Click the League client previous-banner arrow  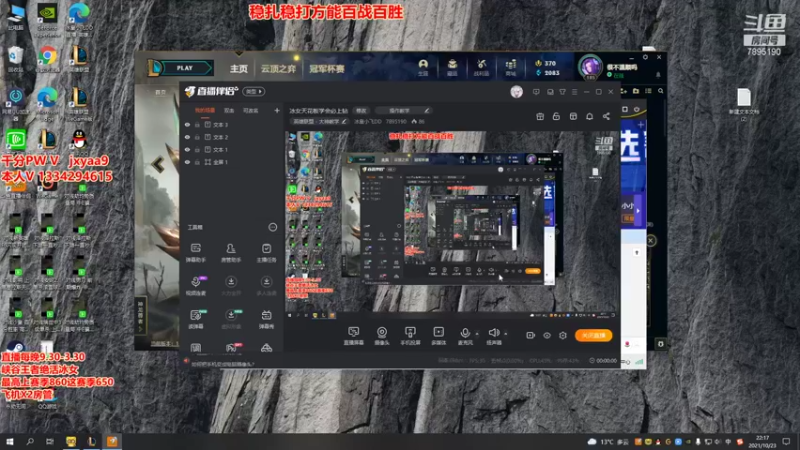coord(158,164)
